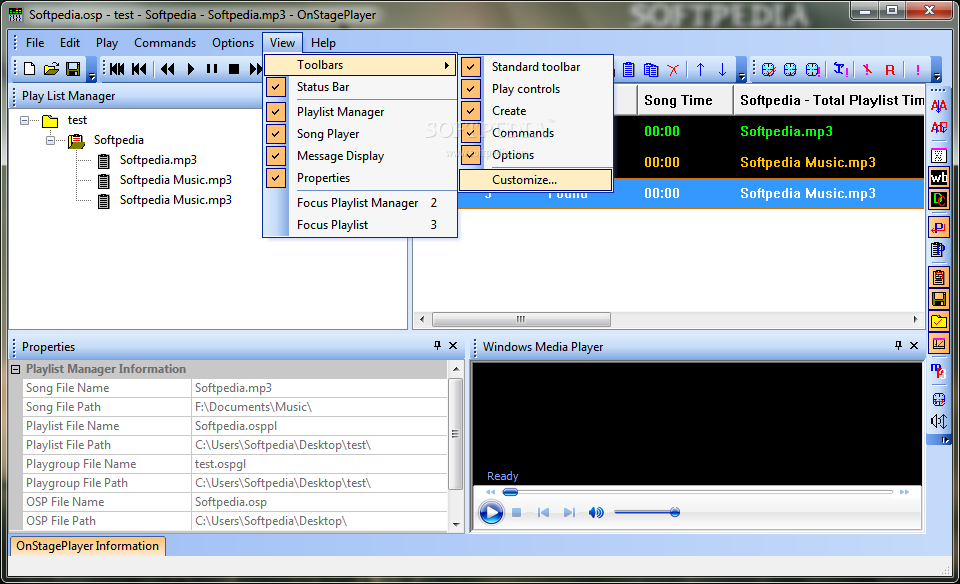Click the Windows Media Player volume slider
This screenshot has height=584, width=960.
click(x=647, y=512)
